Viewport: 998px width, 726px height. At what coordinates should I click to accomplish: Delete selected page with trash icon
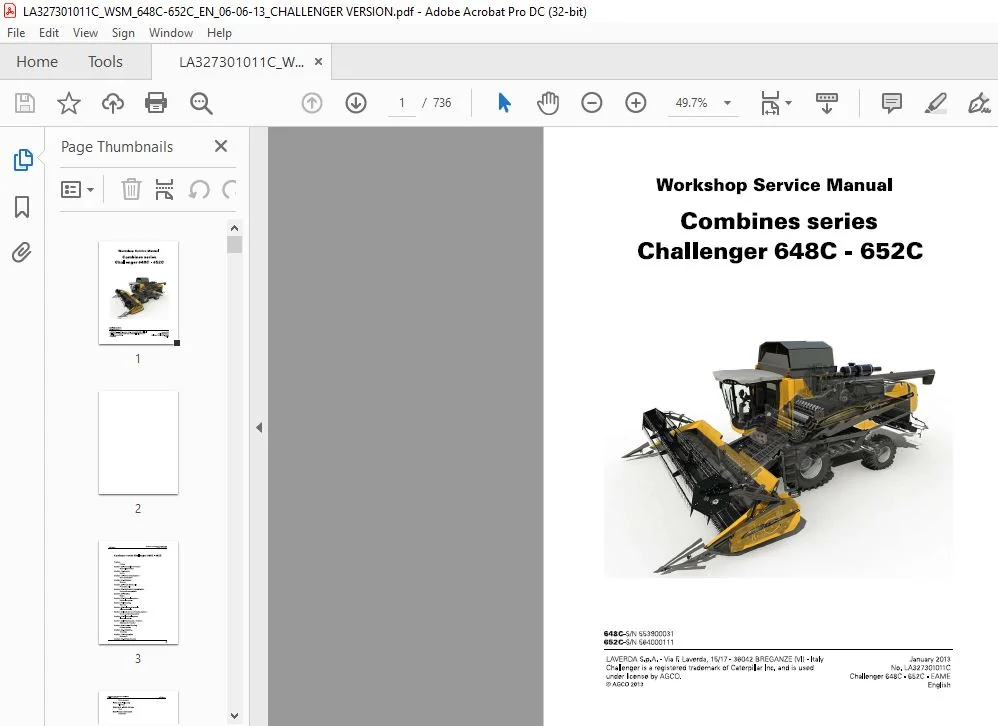click(x=131, y=189)
